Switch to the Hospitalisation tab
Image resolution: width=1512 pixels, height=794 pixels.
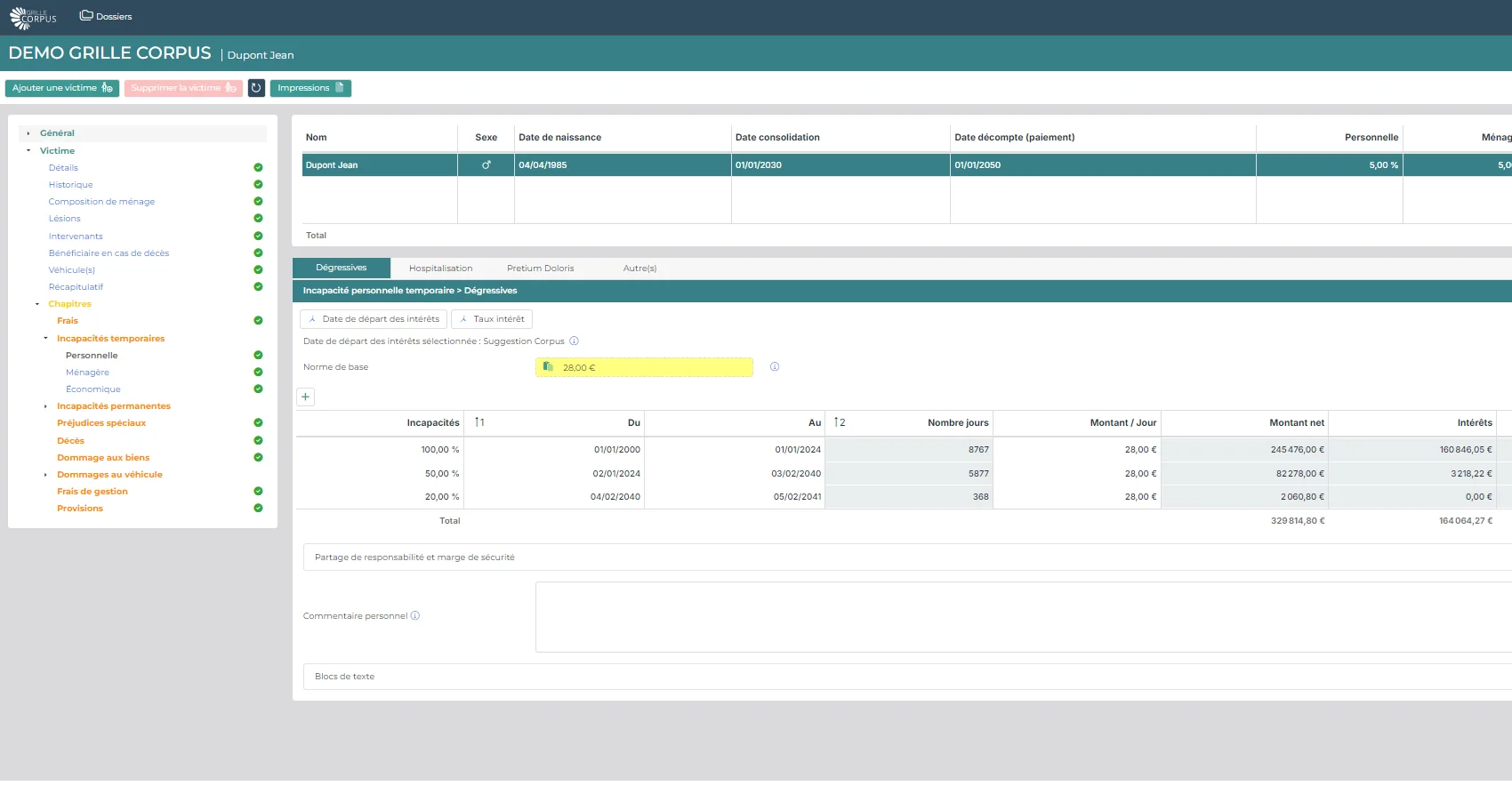[x=440, y=269]
